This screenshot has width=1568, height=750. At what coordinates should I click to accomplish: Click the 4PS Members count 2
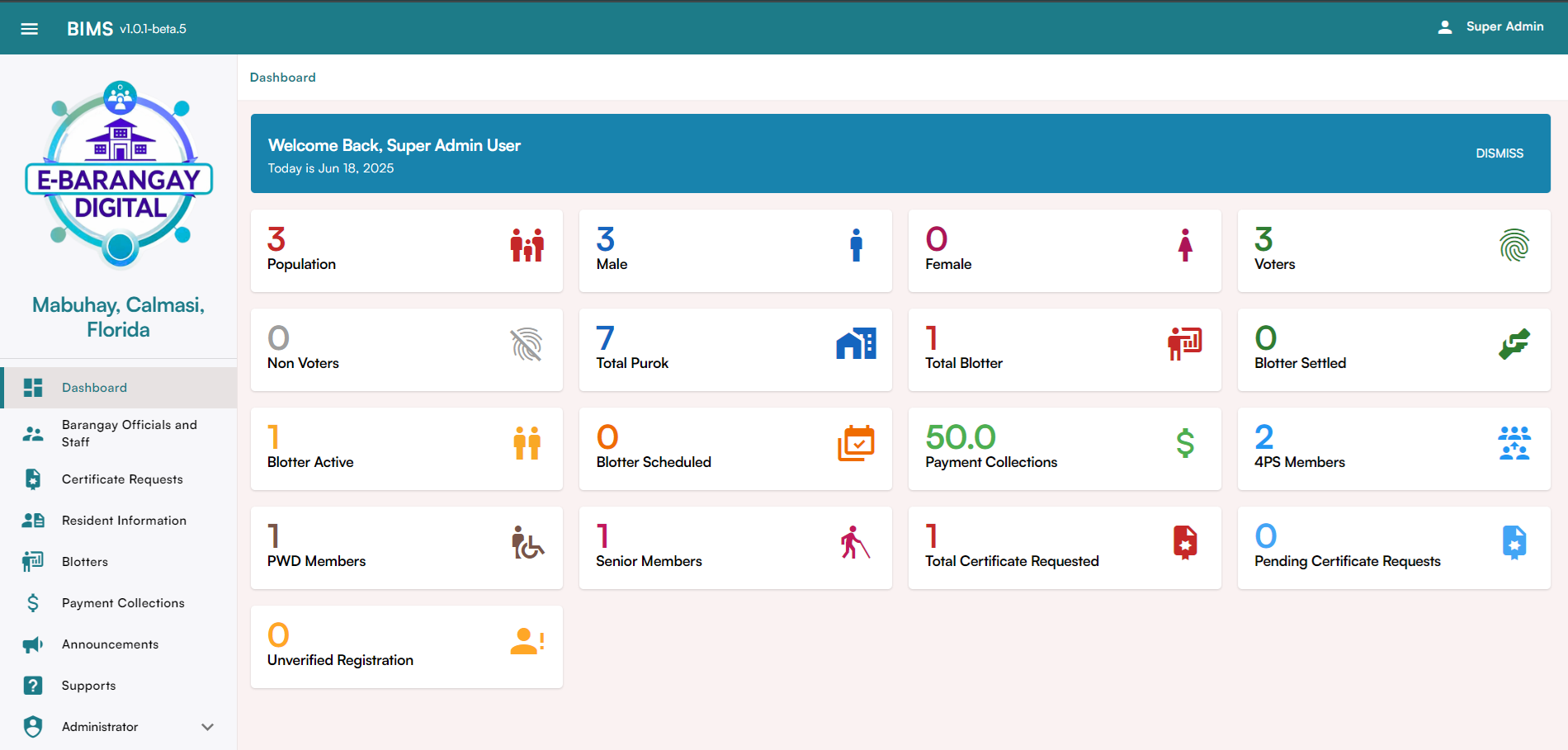point(1263,437)
